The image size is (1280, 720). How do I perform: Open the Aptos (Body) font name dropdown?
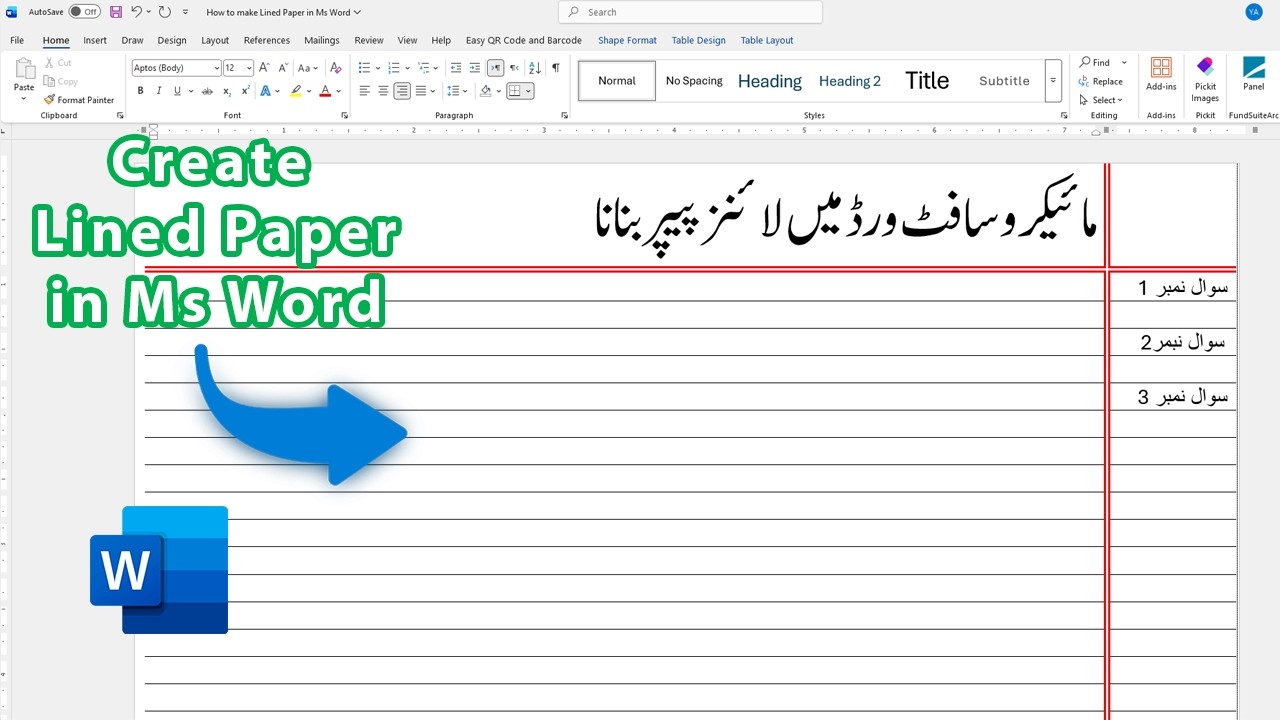point(216,68)
